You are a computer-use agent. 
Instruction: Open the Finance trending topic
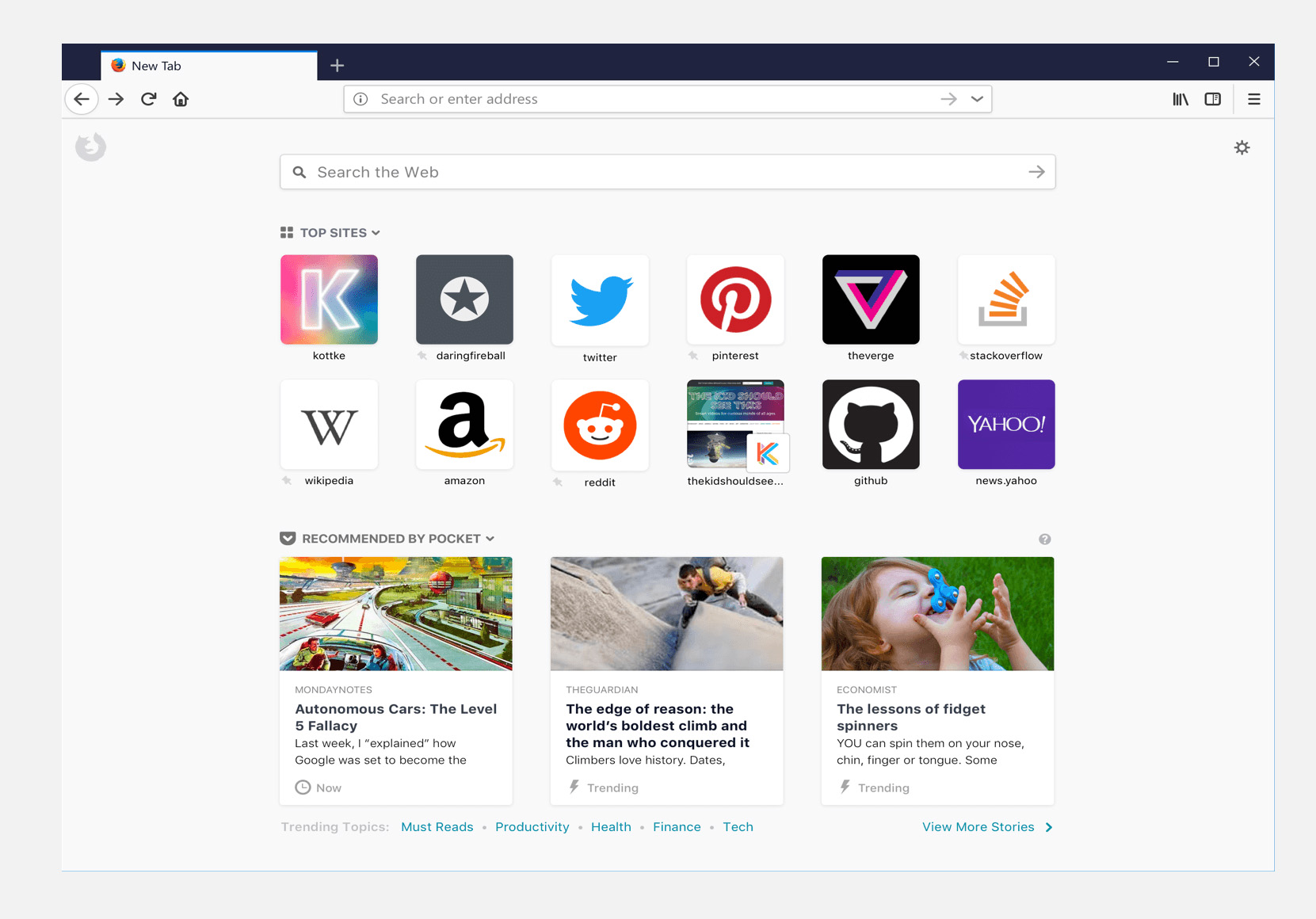point(677,827)
